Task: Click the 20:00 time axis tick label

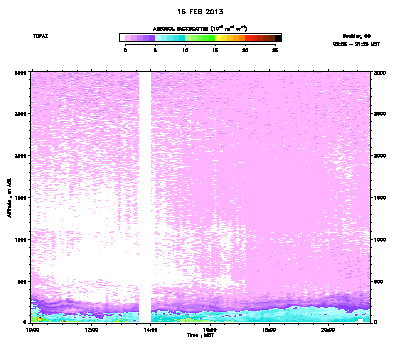Action: 328,330
